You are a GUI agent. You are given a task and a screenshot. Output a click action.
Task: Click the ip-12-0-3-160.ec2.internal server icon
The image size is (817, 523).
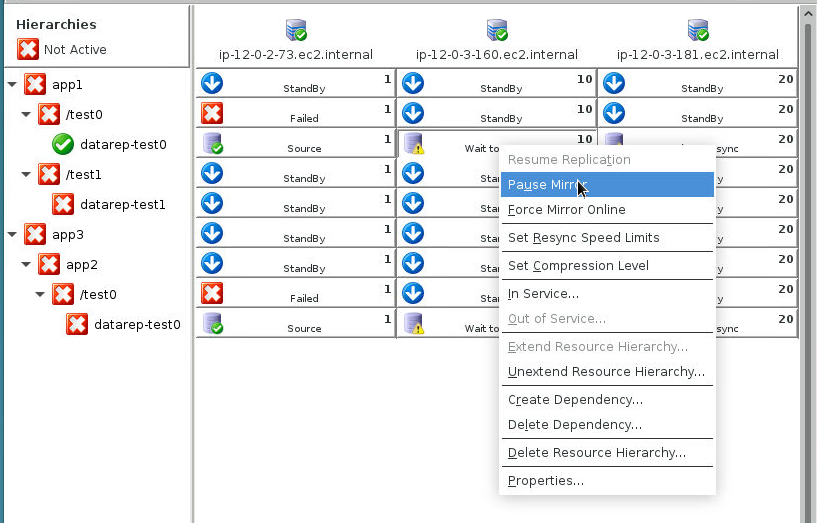tap(497, 30)
